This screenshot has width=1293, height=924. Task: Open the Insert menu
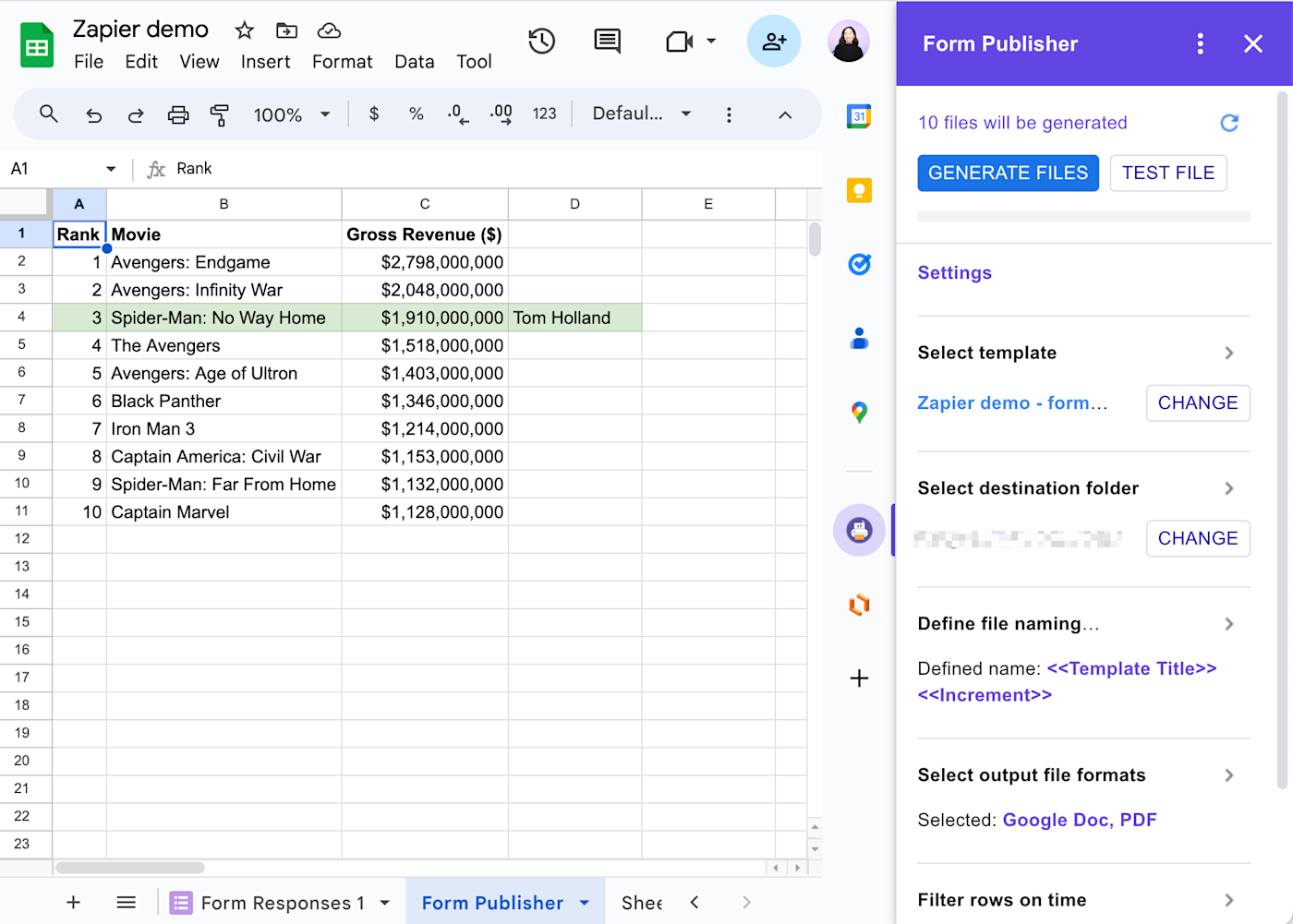click(x=266, y=62)
